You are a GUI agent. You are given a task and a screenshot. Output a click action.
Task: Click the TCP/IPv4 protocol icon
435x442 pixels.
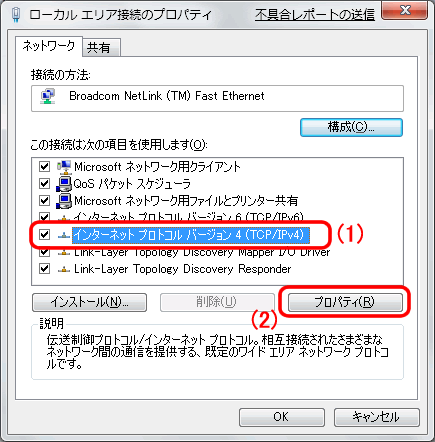point(64,235)
